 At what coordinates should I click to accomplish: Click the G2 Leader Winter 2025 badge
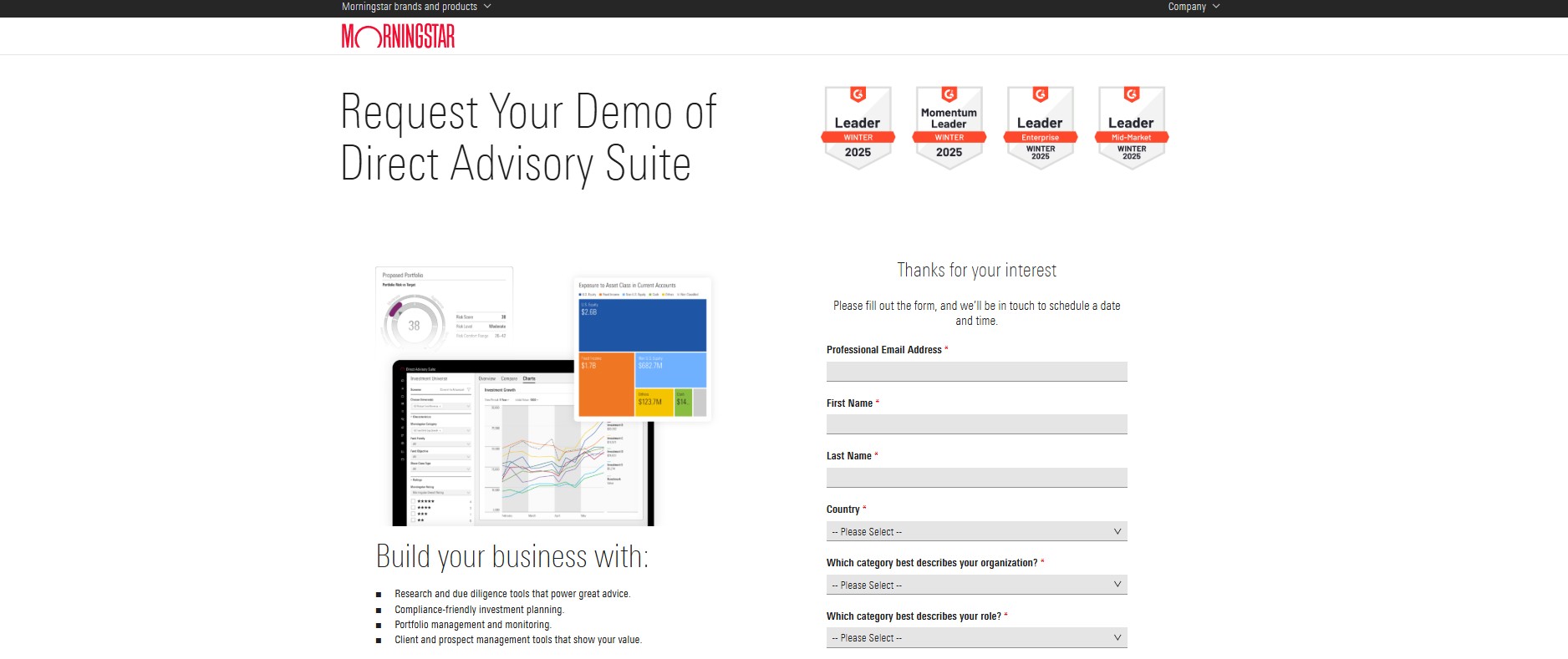tap(858, 128)
